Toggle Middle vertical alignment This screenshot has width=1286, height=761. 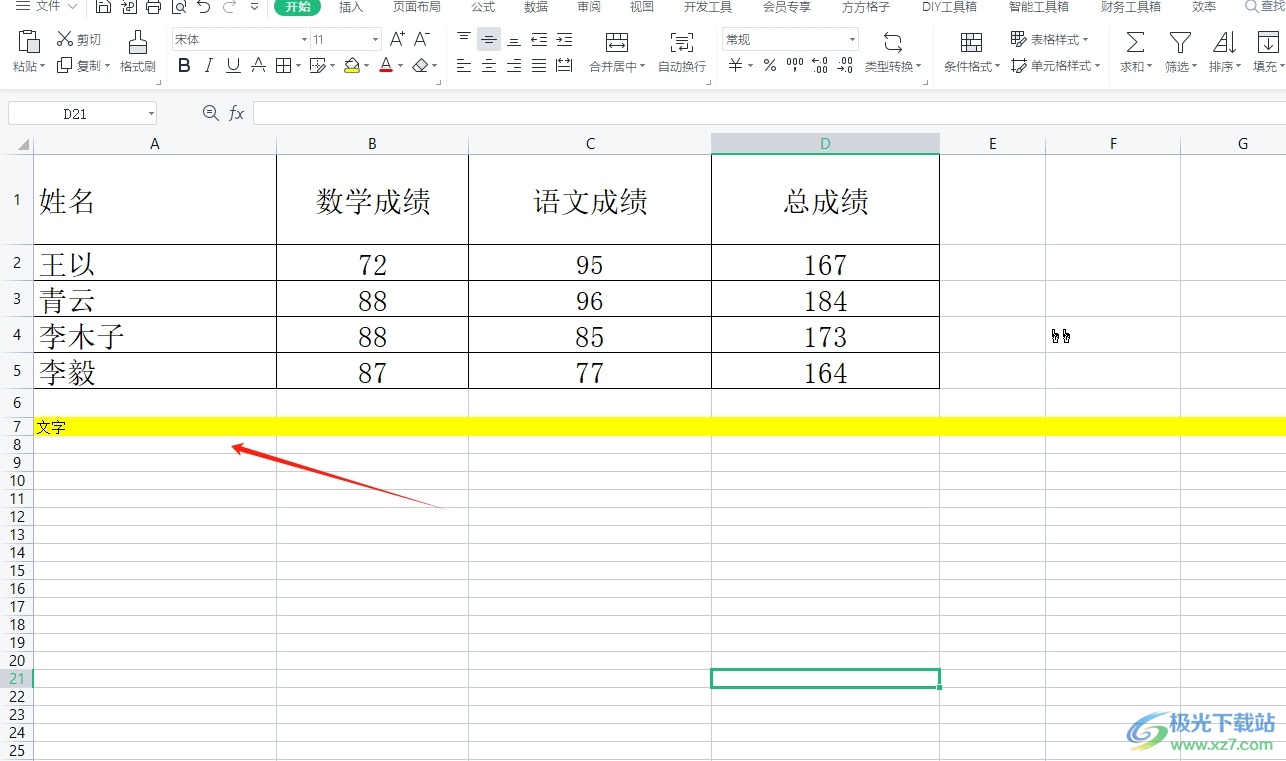pyautogui.click(x=489, y=40)
